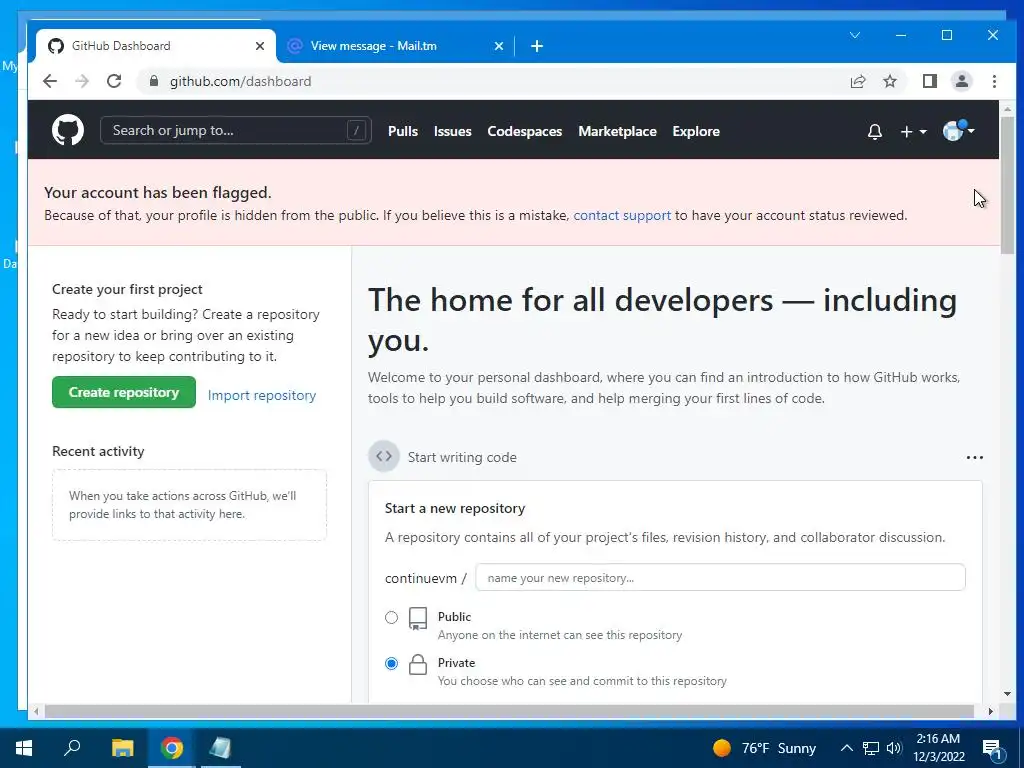Click the browser forward arrow
The height and width of the screenshot is (768, 1024).
pos(82,81)
